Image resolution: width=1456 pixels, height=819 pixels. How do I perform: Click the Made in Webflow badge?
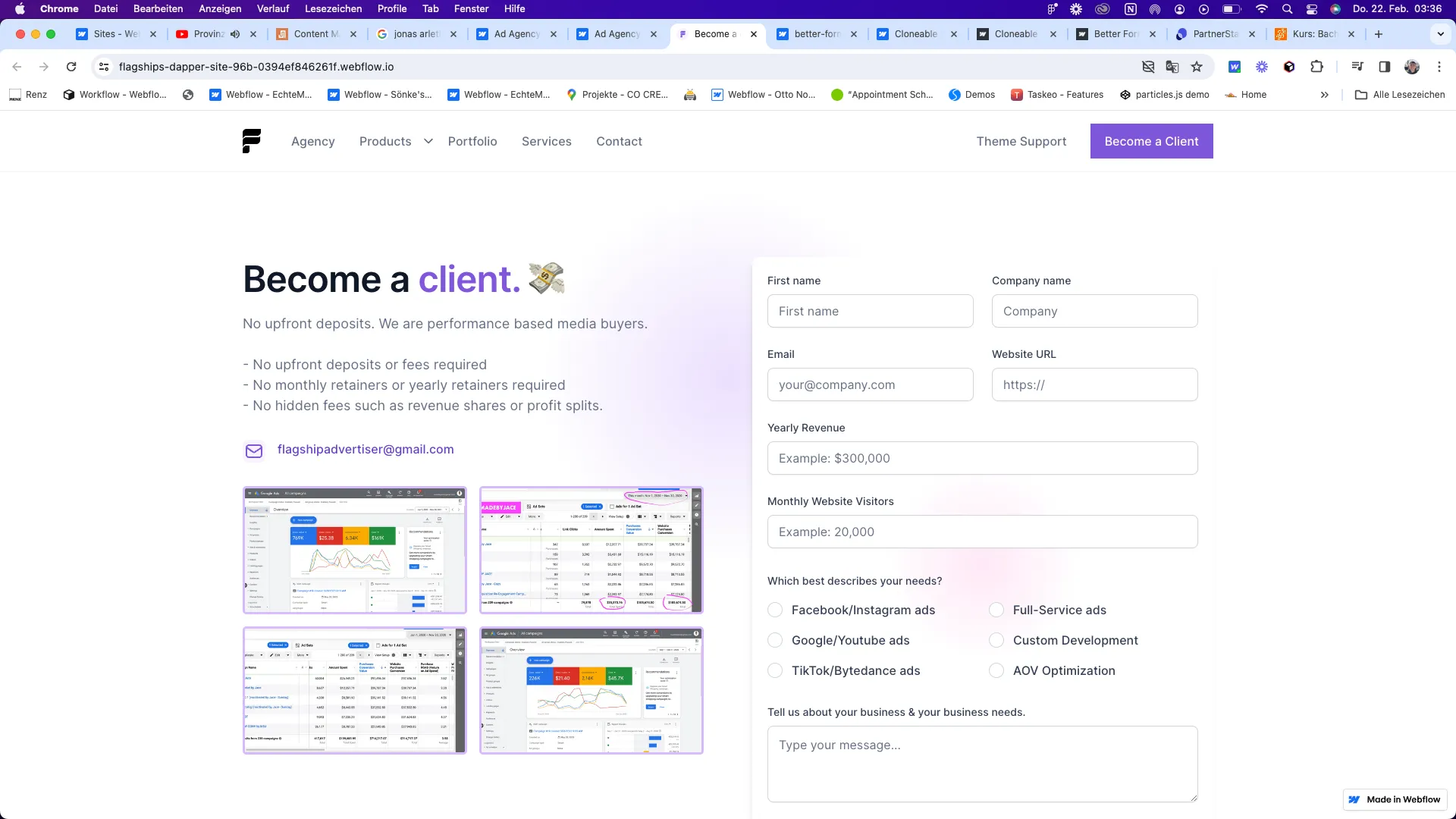(1395, 799)
